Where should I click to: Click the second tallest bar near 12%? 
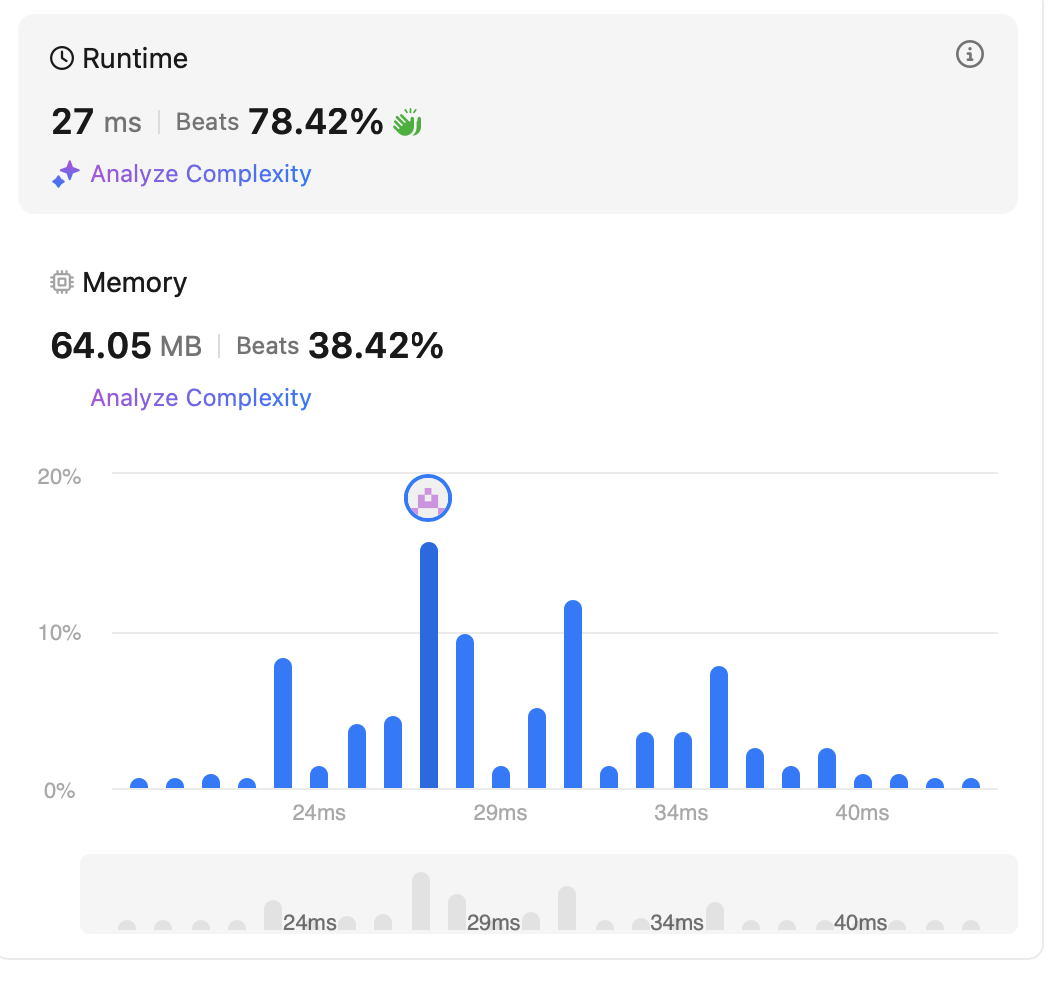[573, 695]
